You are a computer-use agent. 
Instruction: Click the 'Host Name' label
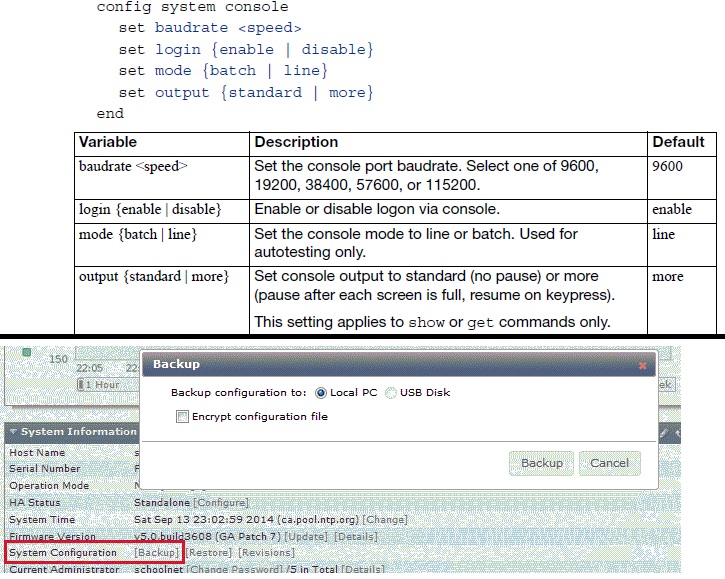tap(37, 453)
